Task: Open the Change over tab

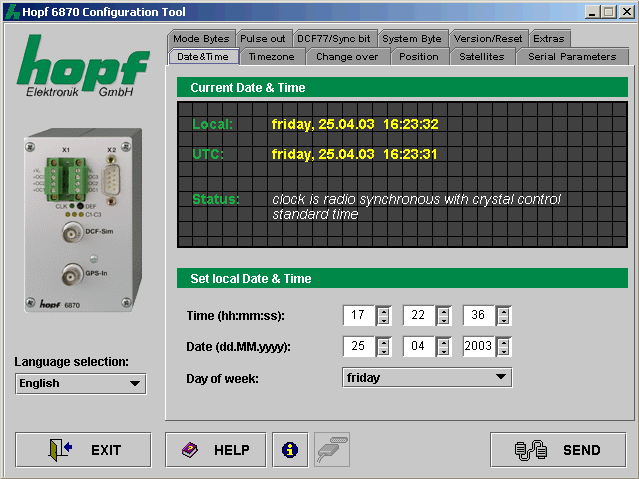Action: [347, 57]
